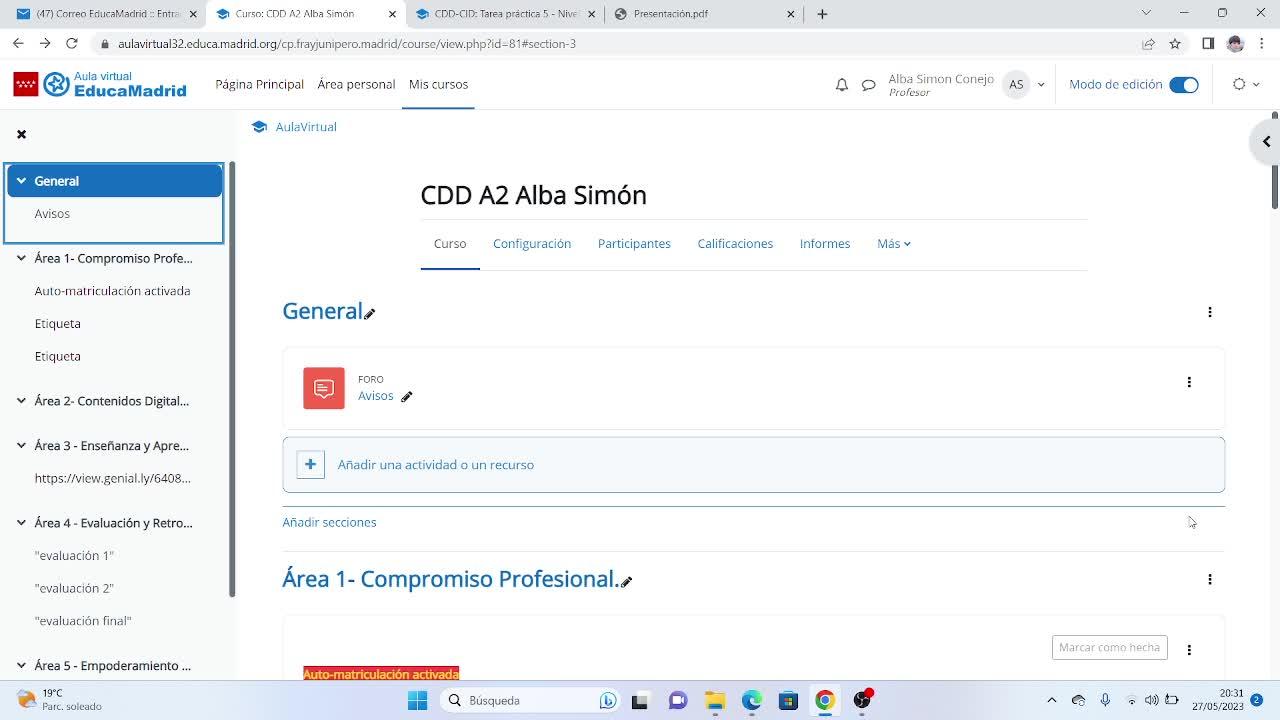Close the course index drawer

coord(21,134)
